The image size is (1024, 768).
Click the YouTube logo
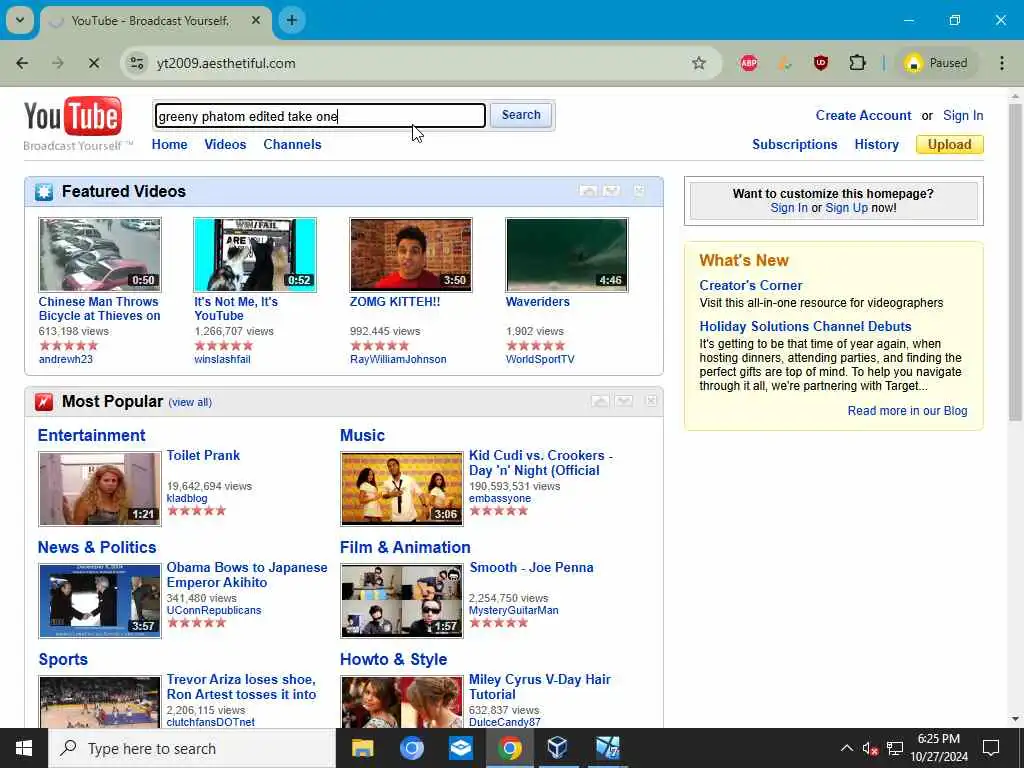pyautogui.click(x=72, y=116)
